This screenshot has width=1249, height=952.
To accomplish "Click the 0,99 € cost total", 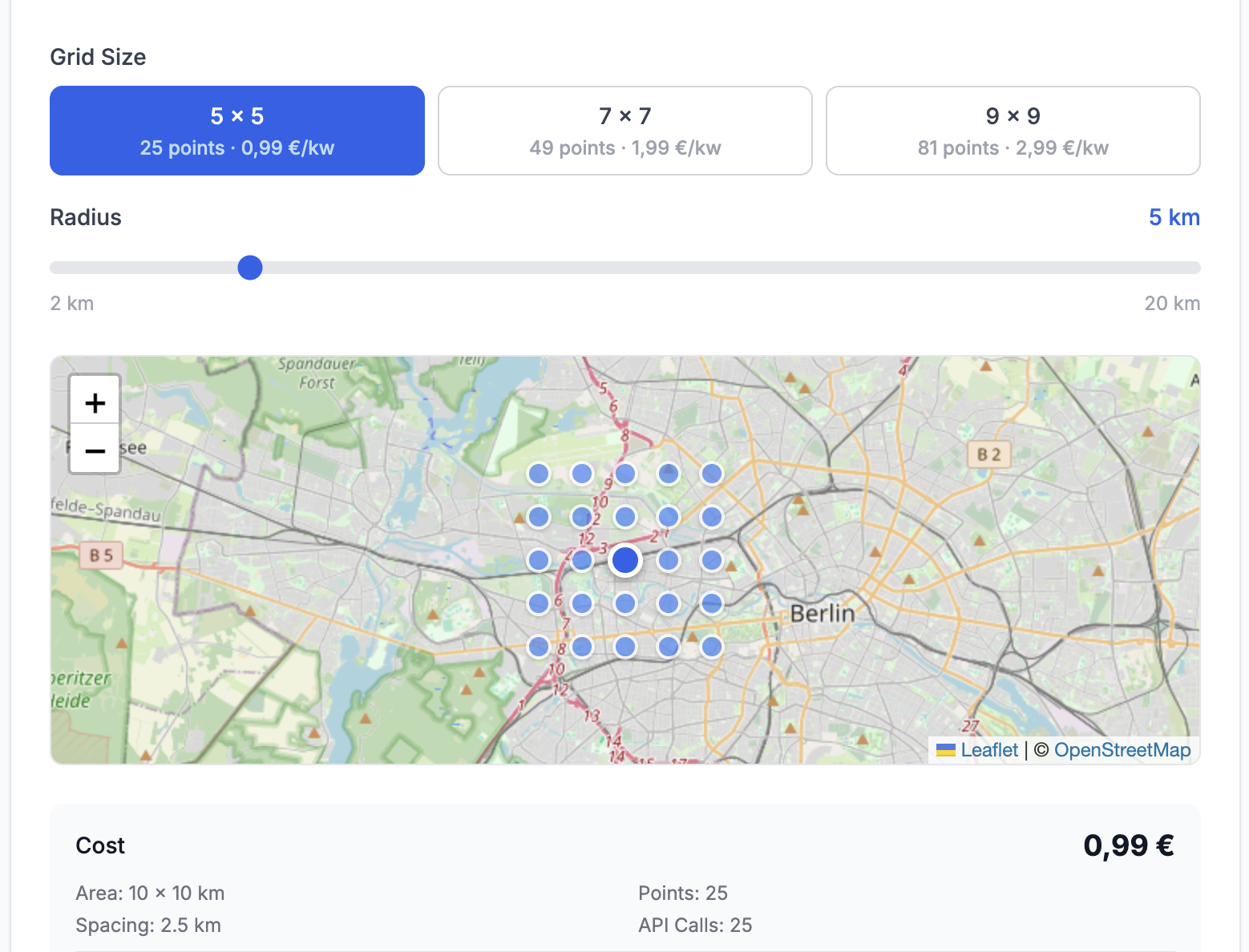I will click(x=1129, y=845).
